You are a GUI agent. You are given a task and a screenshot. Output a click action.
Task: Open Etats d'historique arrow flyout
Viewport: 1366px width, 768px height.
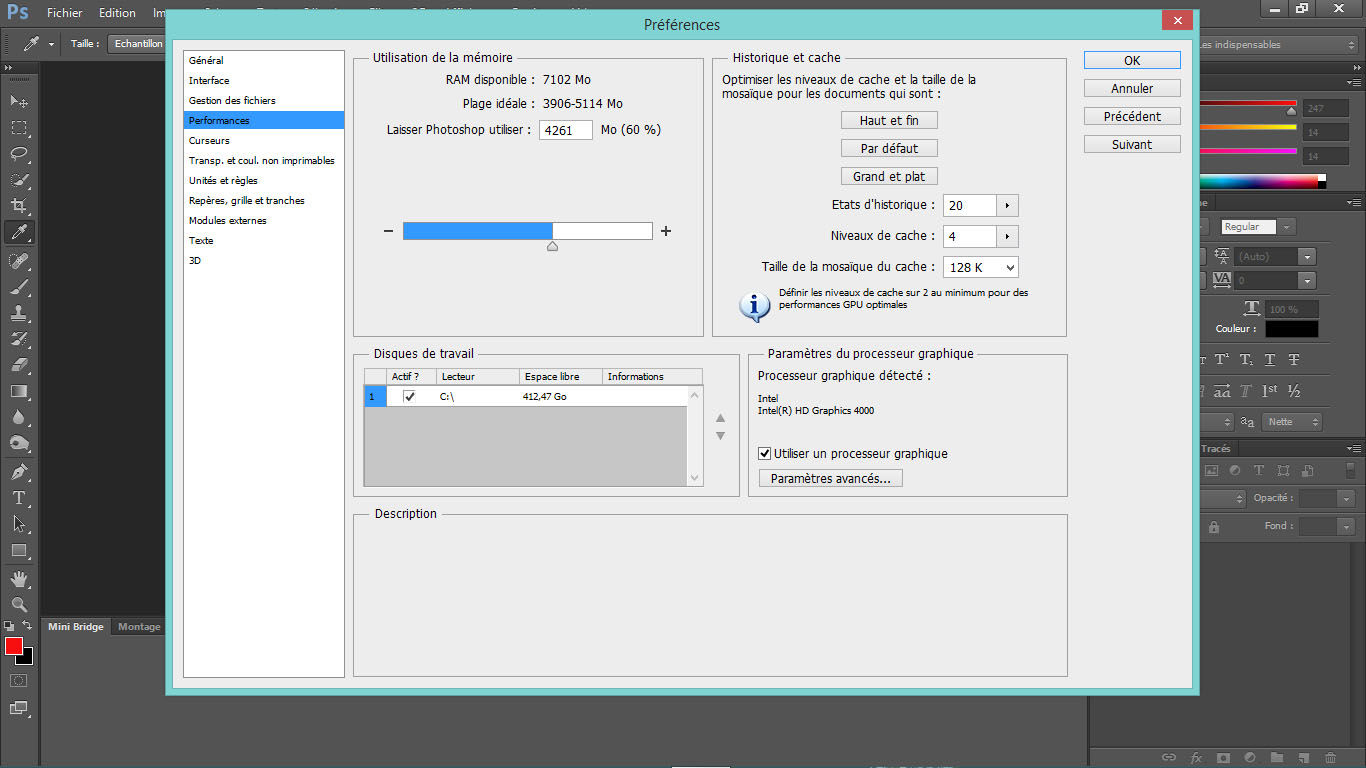click(x=1007, y=205)
